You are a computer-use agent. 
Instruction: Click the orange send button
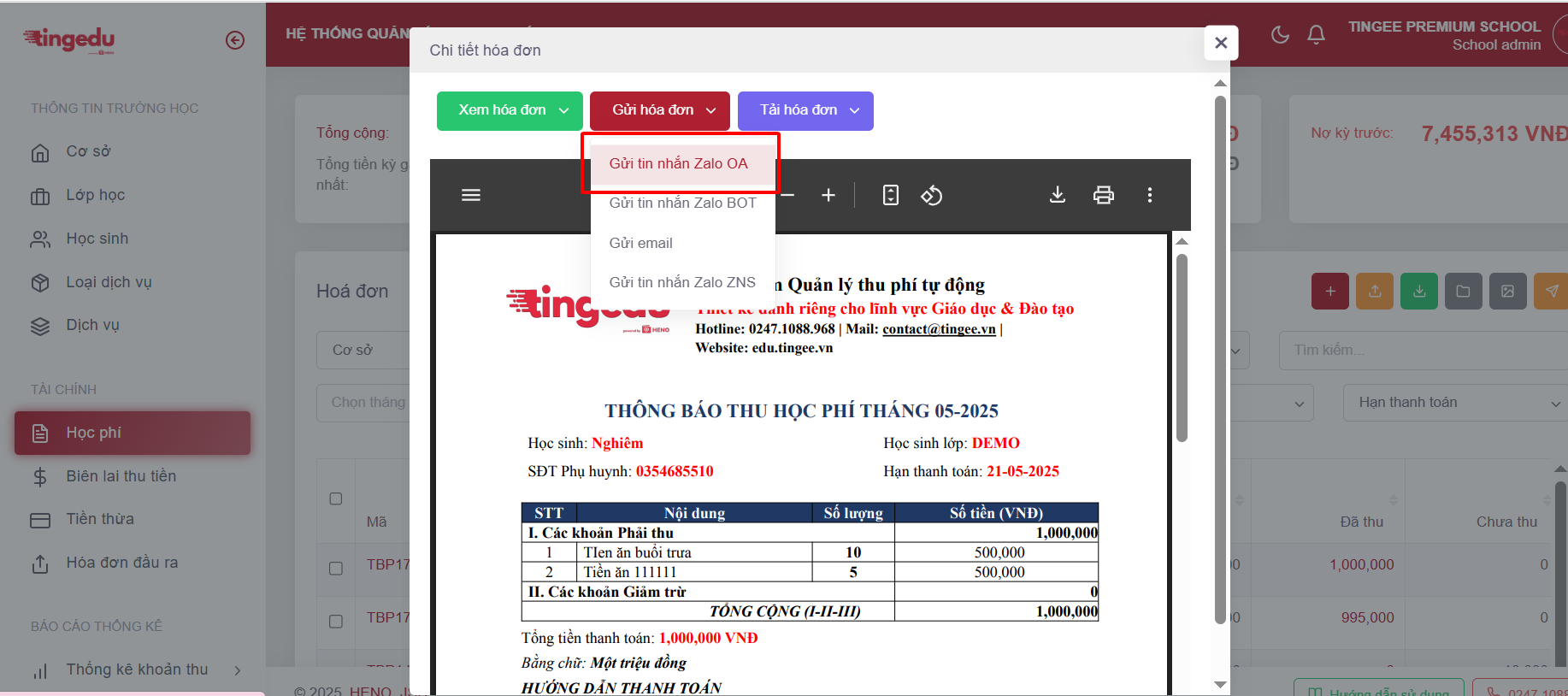[1551, 292]
